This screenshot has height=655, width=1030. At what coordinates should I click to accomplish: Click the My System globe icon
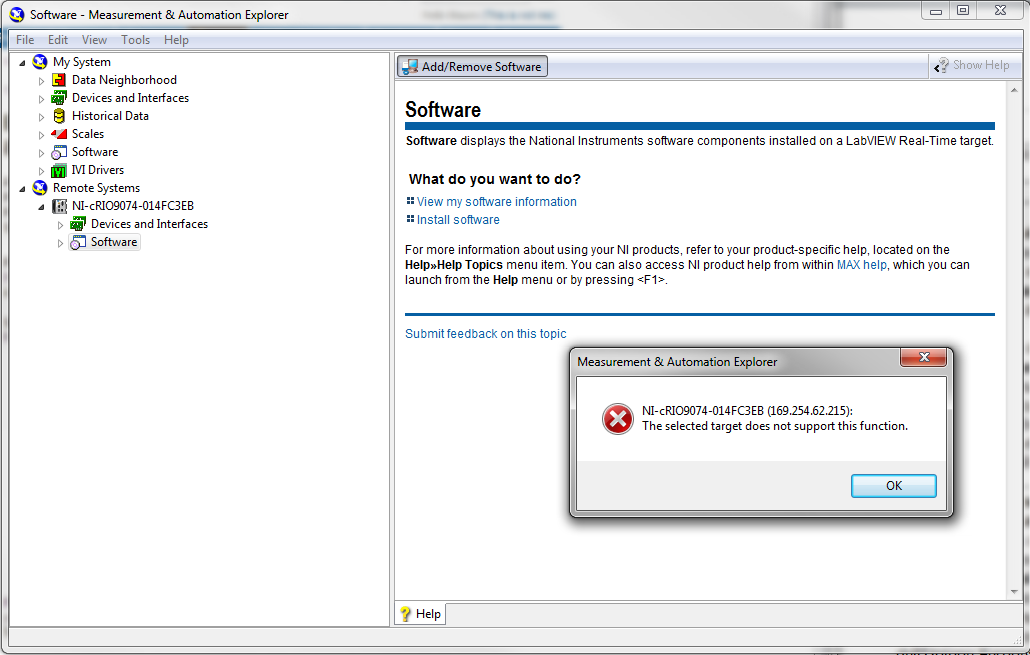[40, 62]
